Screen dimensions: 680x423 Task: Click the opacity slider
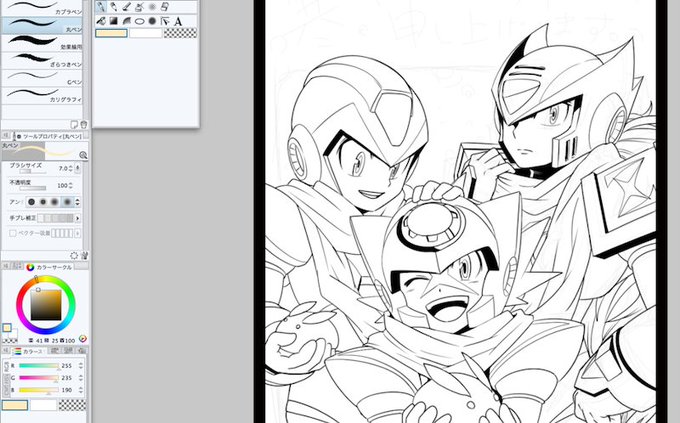(33, 188)
